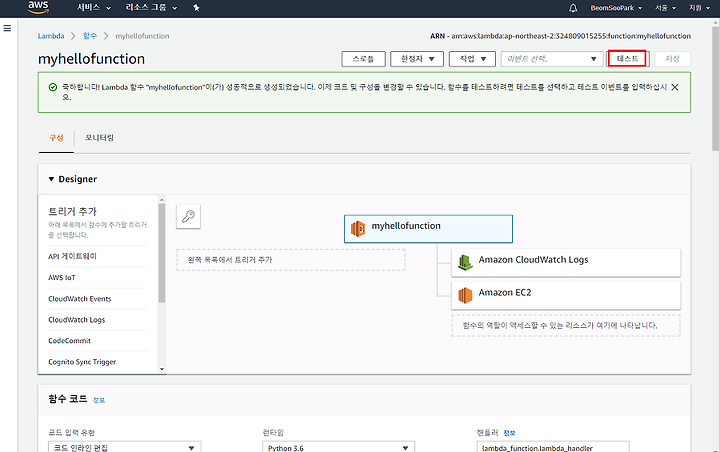Go to 함수 breadcrumb link
720x452 pixels.
coord(90,36)
